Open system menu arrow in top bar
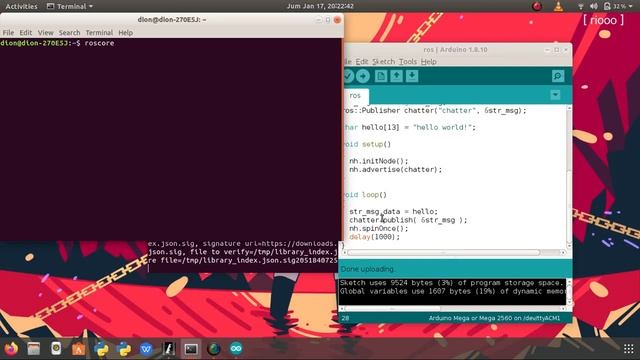This screenshot has width=640, height=360. pyautogui.click(x=631, y=7)
